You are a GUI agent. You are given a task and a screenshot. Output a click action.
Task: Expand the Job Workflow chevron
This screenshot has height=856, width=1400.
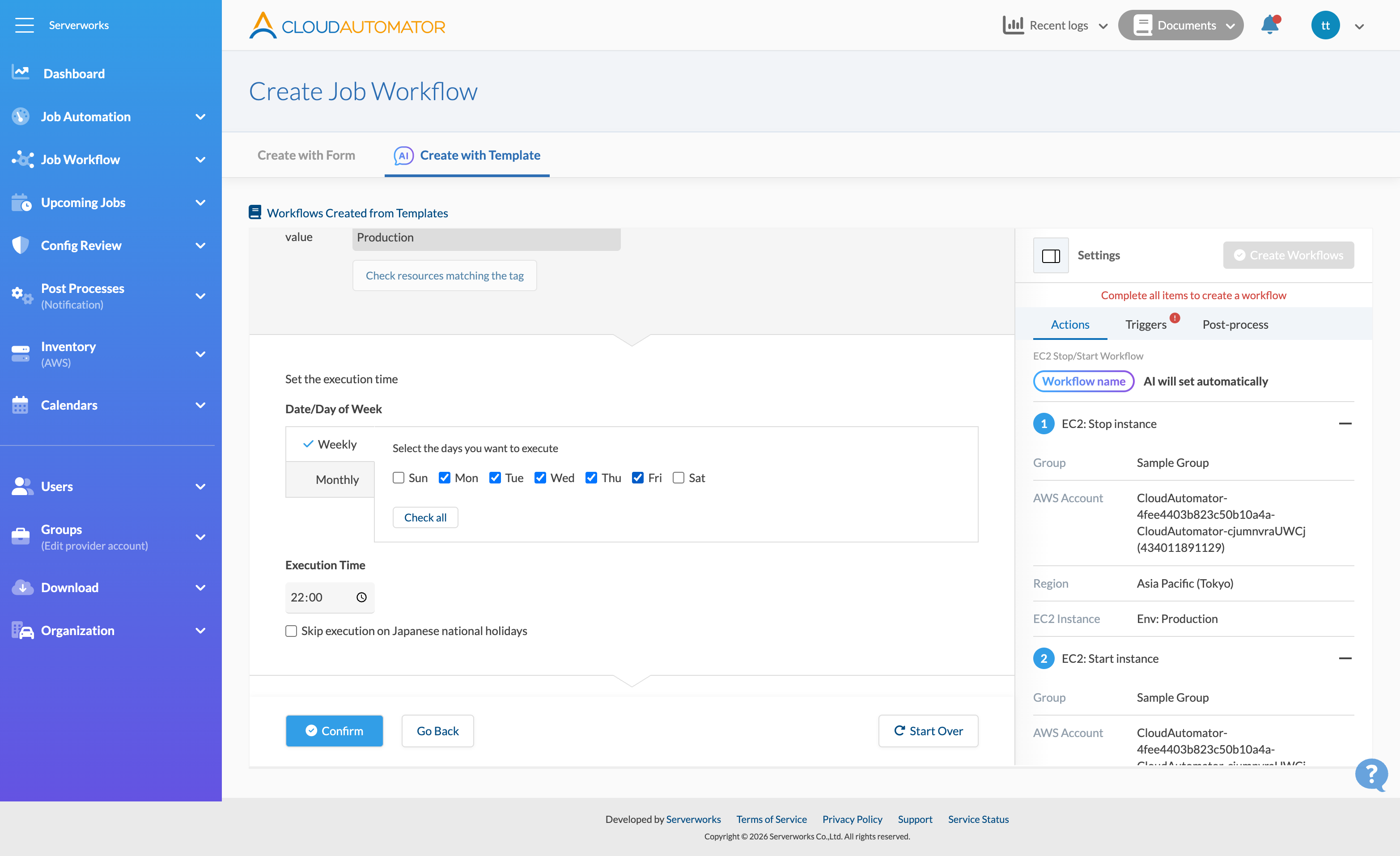[x=200, y=160]
